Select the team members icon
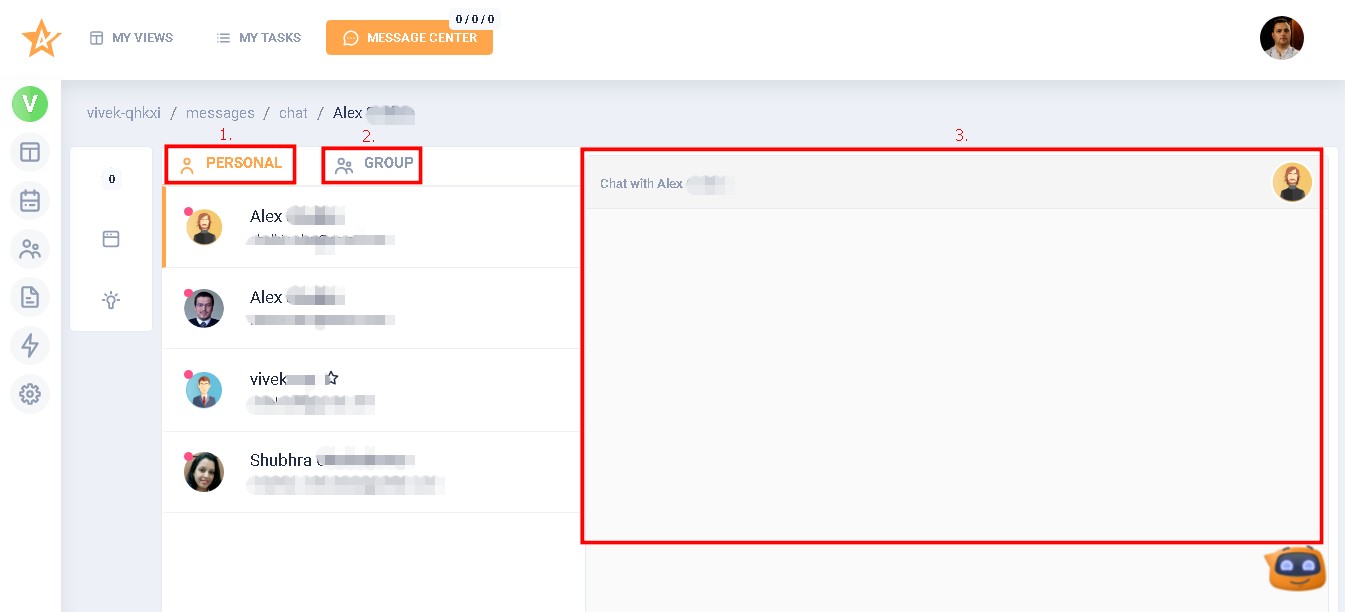Image resolution: width=1345 pixels, height=612 pixels. point(30,248)
